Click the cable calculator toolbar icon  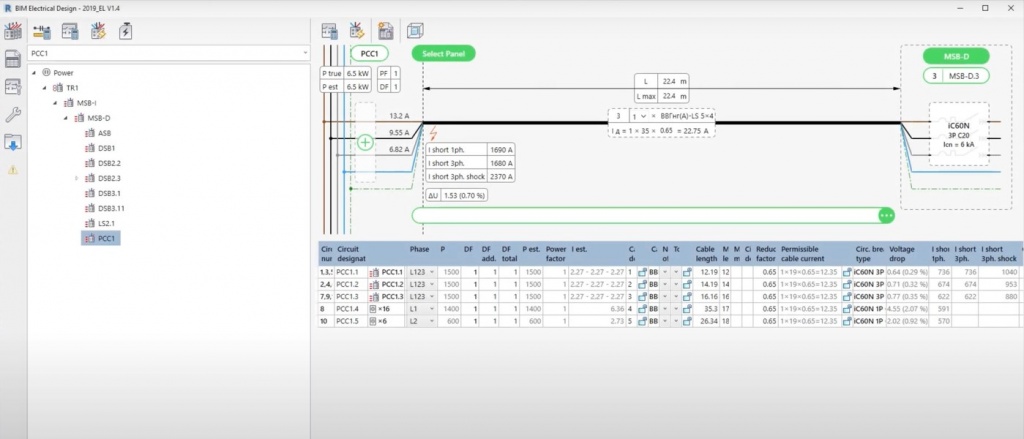42,31
